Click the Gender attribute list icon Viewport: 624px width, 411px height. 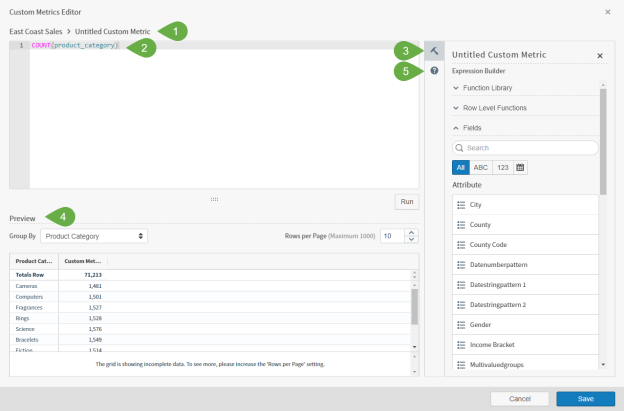pyautogui.click(x=460, y=324)
